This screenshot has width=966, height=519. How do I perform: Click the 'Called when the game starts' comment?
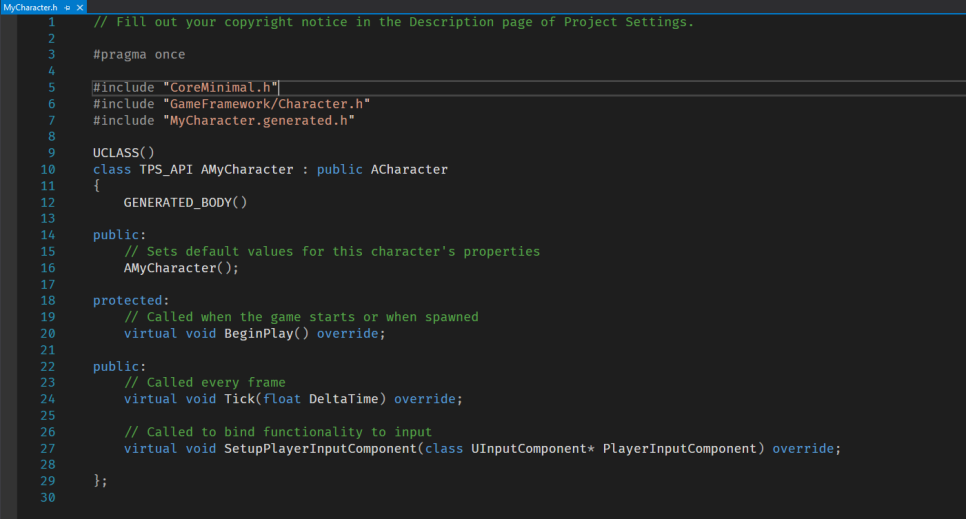pyautogui.click(x=301, y=317)
